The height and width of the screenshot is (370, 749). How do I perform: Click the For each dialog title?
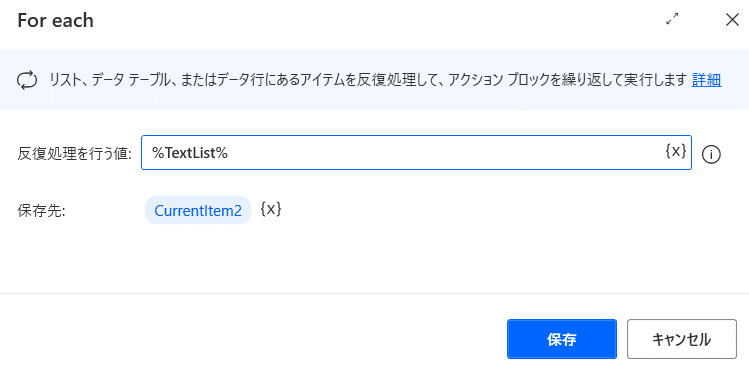point(55,21)
